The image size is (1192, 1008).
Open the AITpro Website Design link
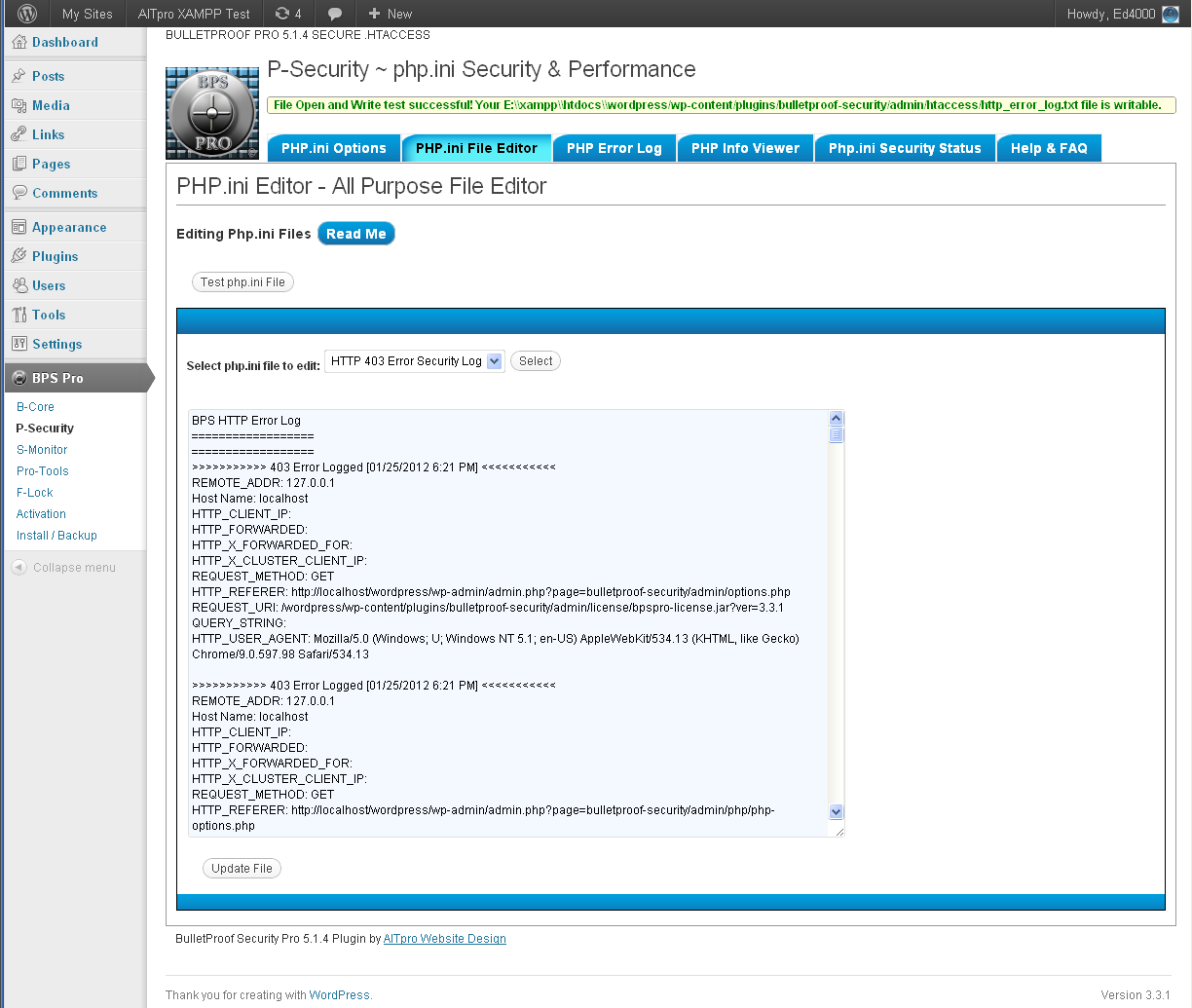(444, 939)
